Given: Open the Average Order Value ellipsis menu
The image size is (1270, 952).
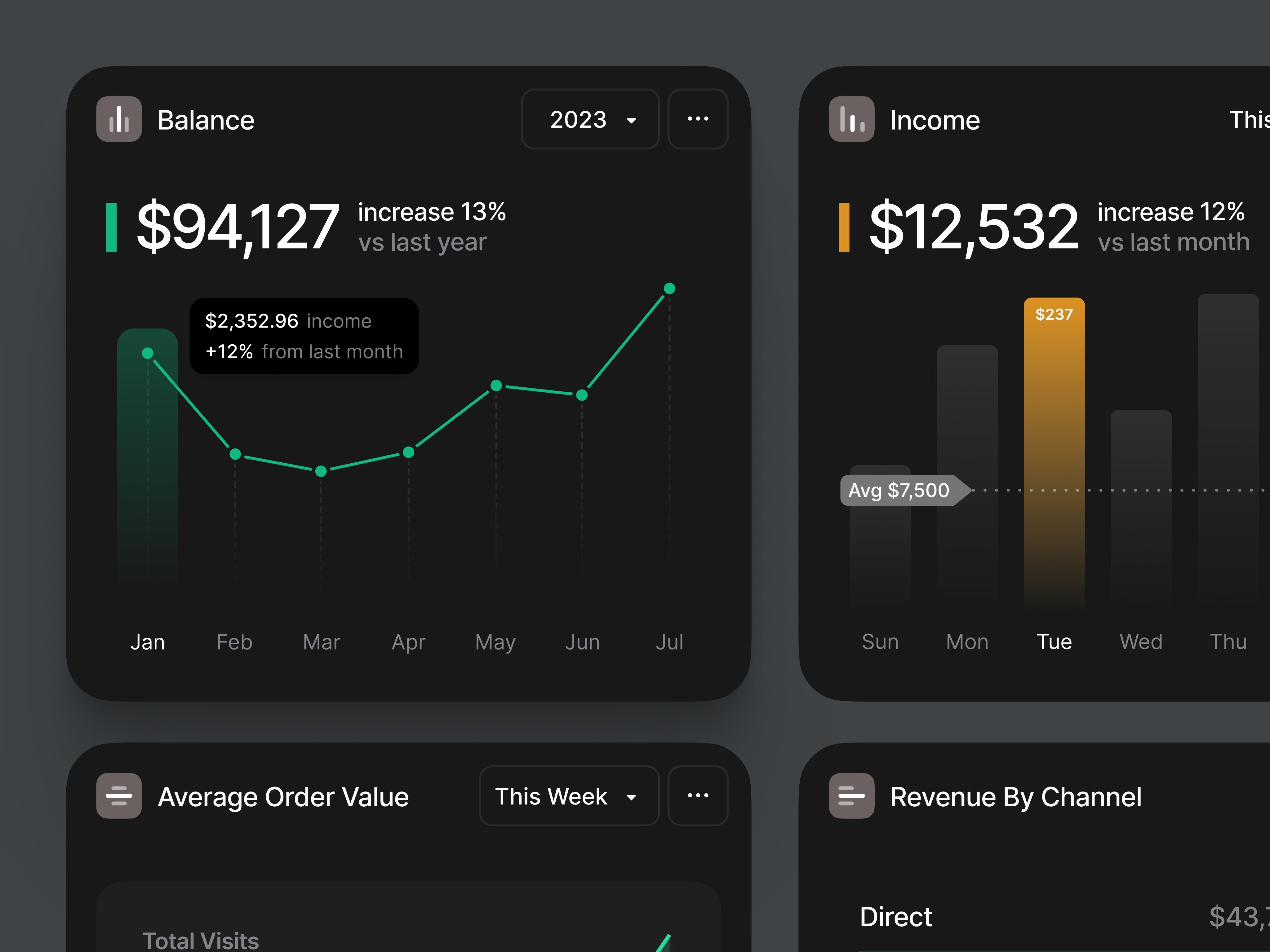Looking at the screenshot, I should click(x=698, y=795).
